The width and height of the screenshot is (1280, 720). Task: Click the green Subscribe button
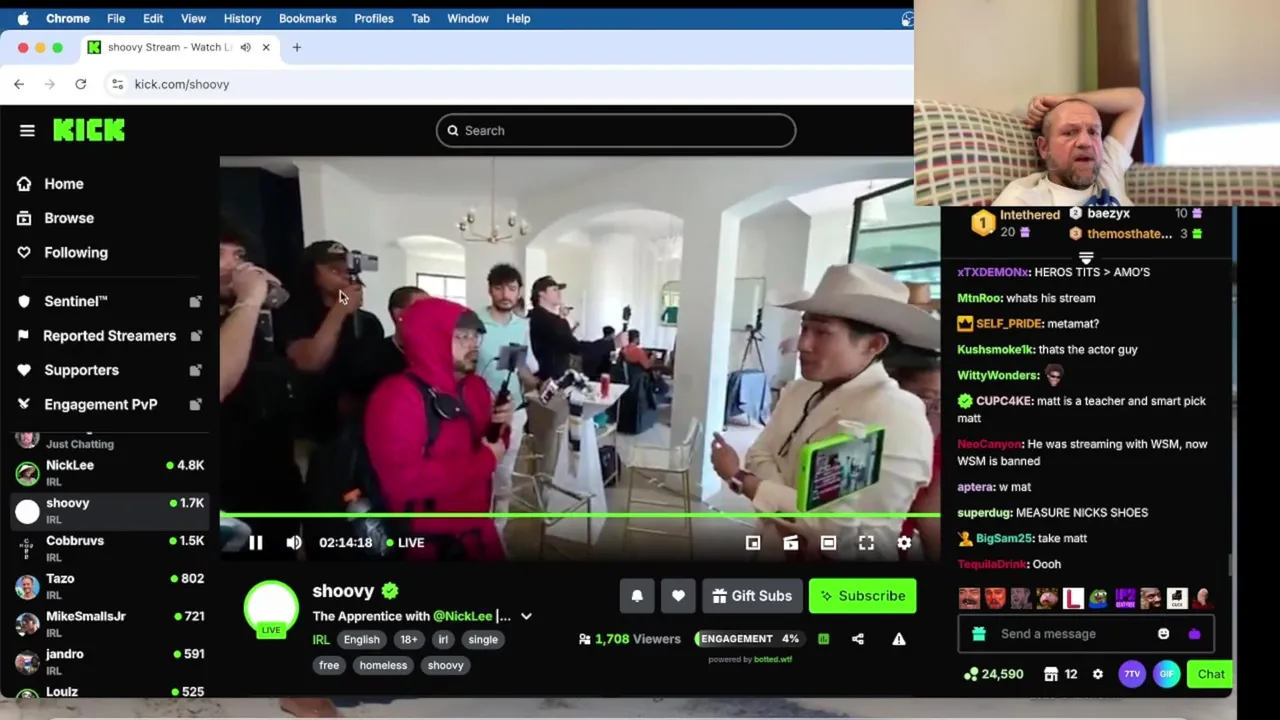coord(862,596)
